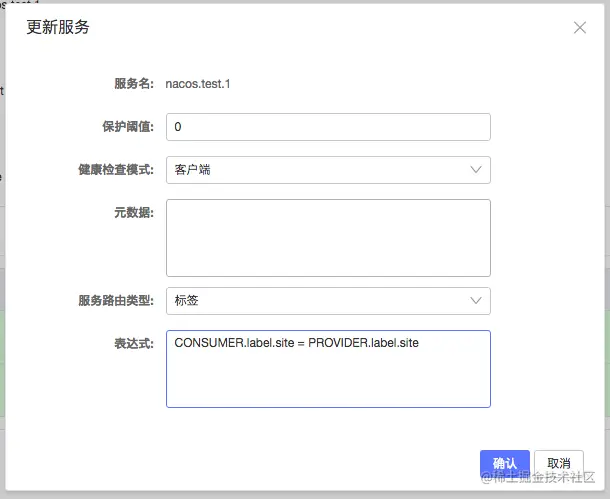Open the 服务路由类型 dropdown showing 标签

328,301
